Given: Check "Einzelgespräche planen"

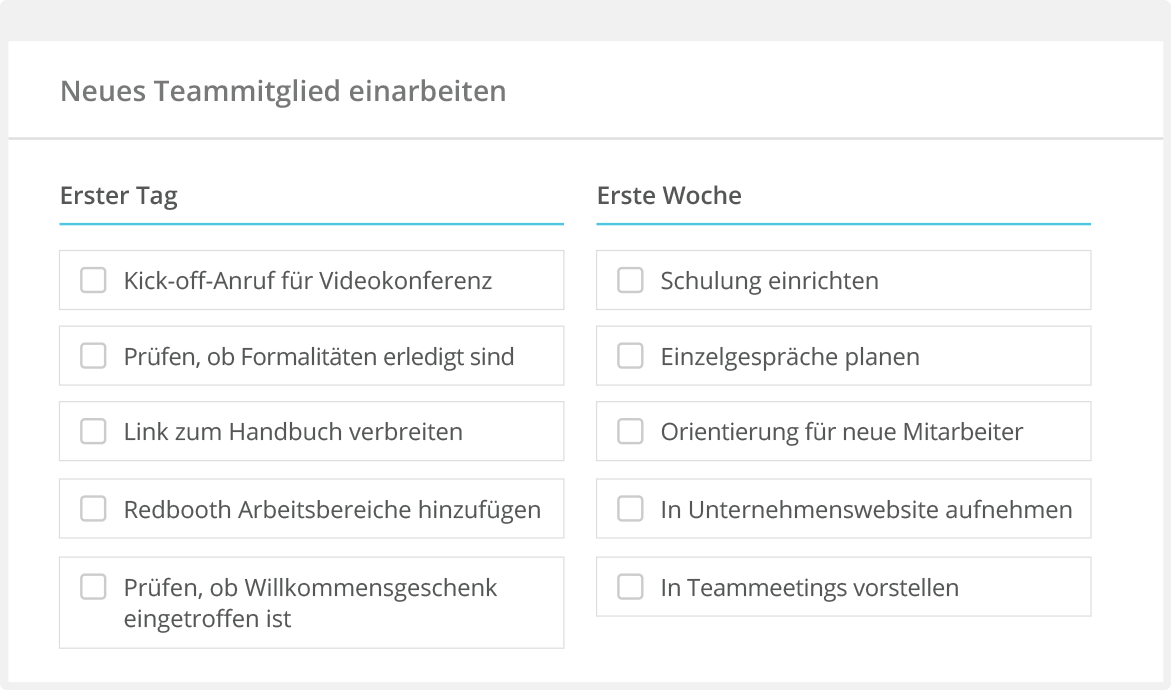Looking at the screenshot, I should click(x=630, y=356).
